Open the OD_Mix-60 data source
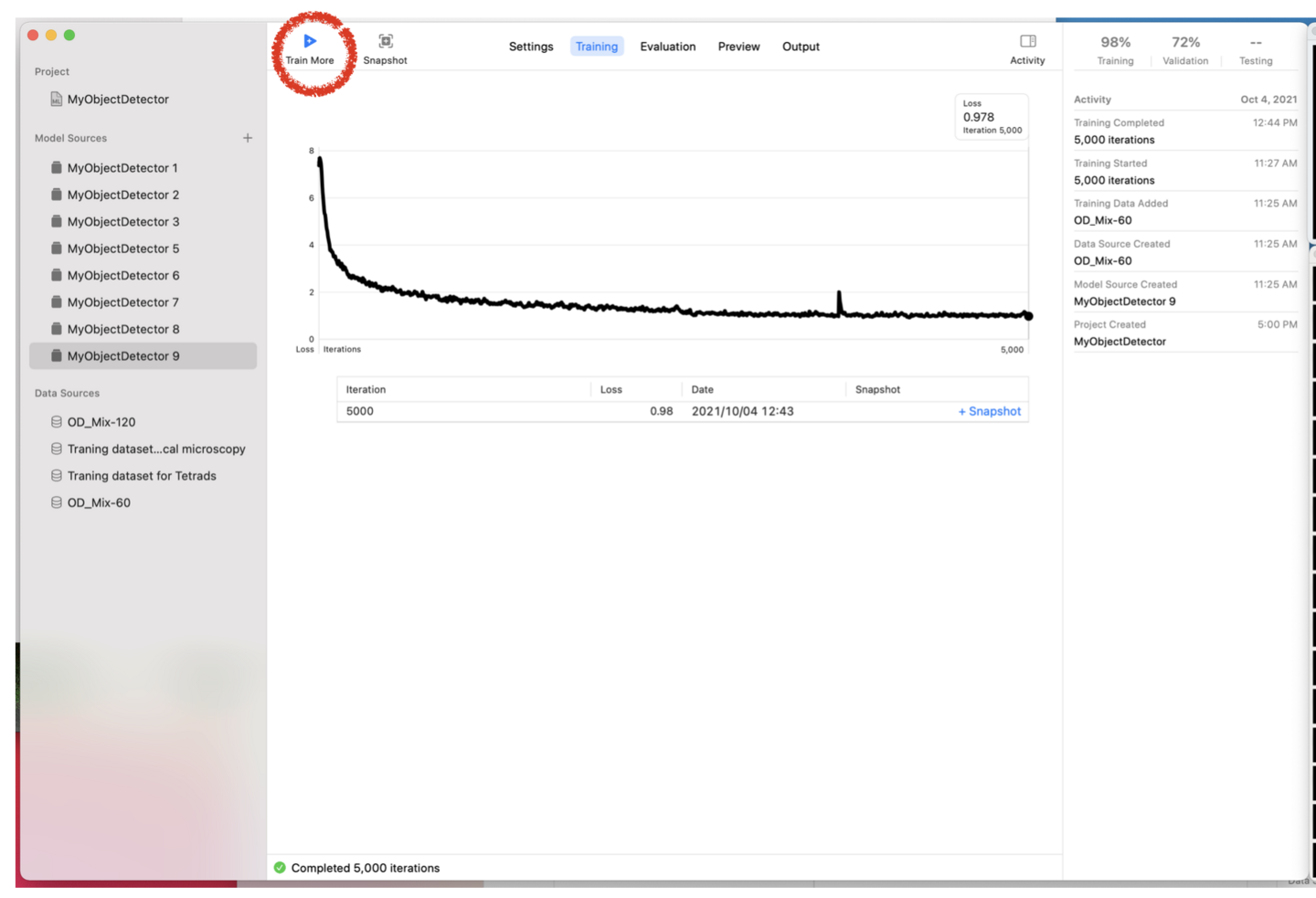The width and height of the screenshot is (1316, 898). tap(99, 502)
